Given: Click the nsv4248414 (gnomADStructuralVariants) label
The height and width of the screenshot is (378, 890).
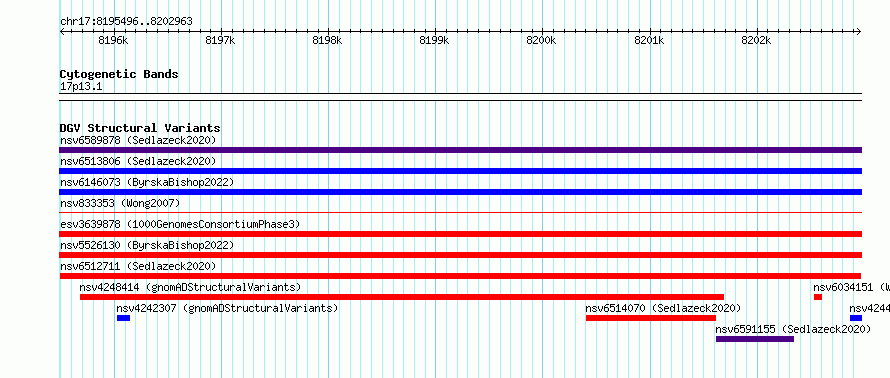Looking at the screenshot, I should (x=191, y=287).
